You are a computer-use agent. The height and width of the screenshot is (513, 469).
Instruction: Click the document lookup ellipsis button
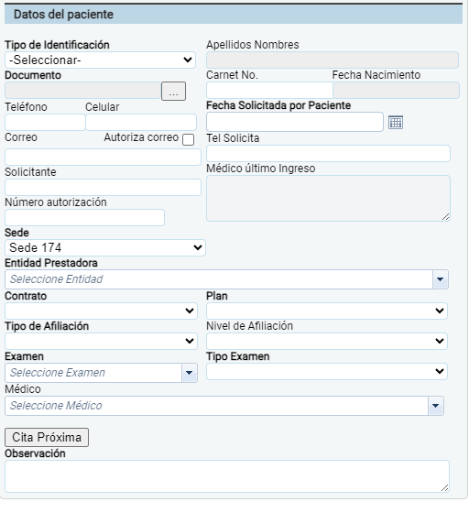click(x=173, y=91)
